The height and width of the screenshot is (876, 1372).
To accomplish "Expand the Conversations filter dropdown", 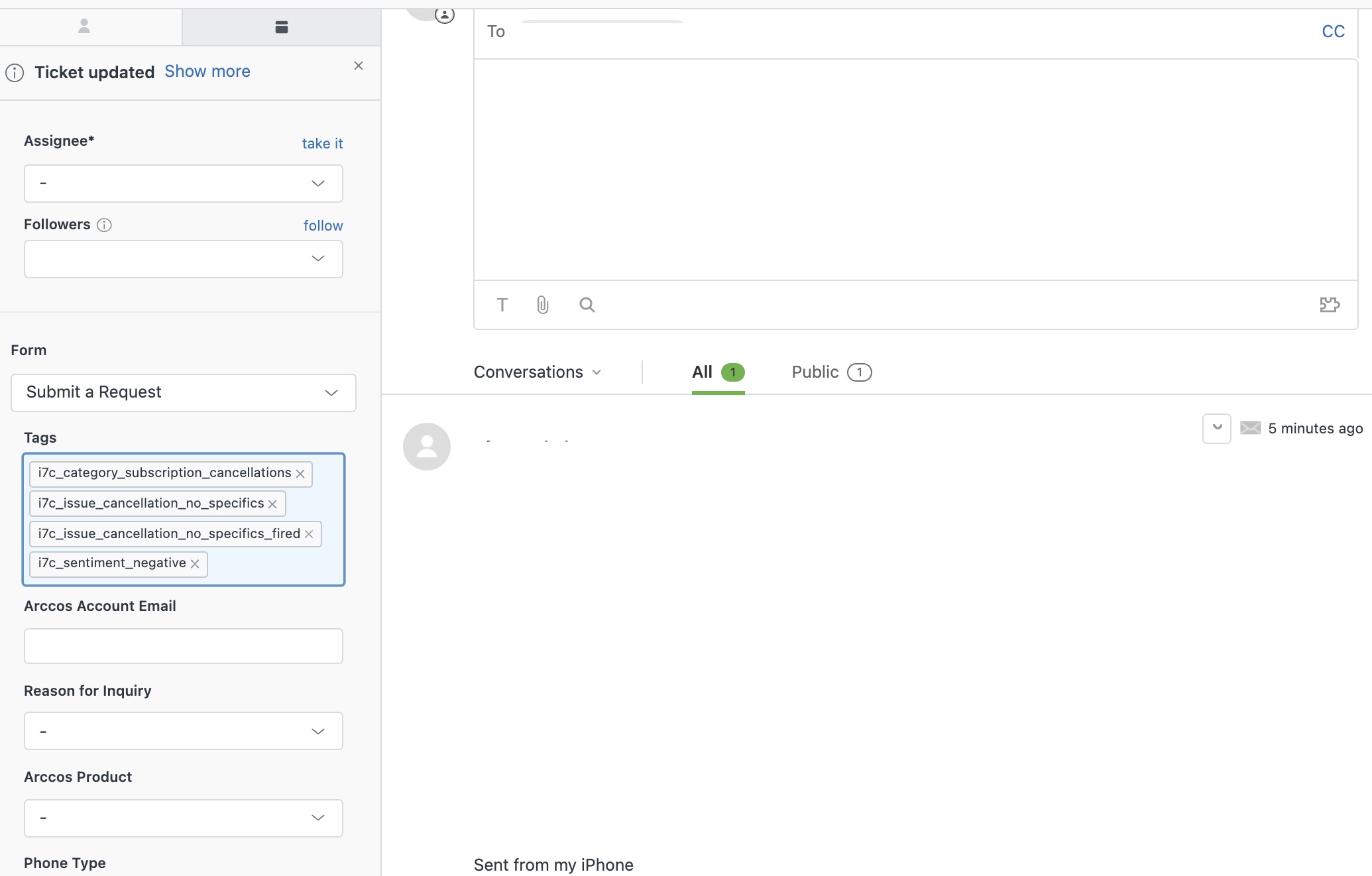I will click(597, 372).
